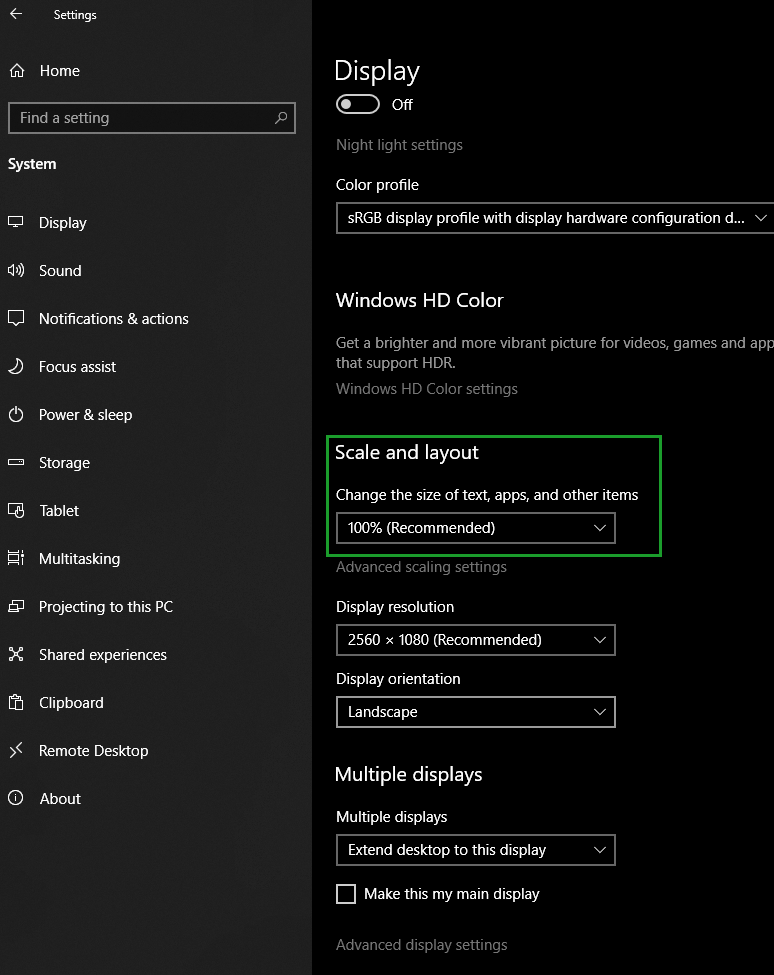Image resolution: width=774 pixels, height=975 pixels.
Task: Click the Home house icon
Action: (x=17, y=71)
